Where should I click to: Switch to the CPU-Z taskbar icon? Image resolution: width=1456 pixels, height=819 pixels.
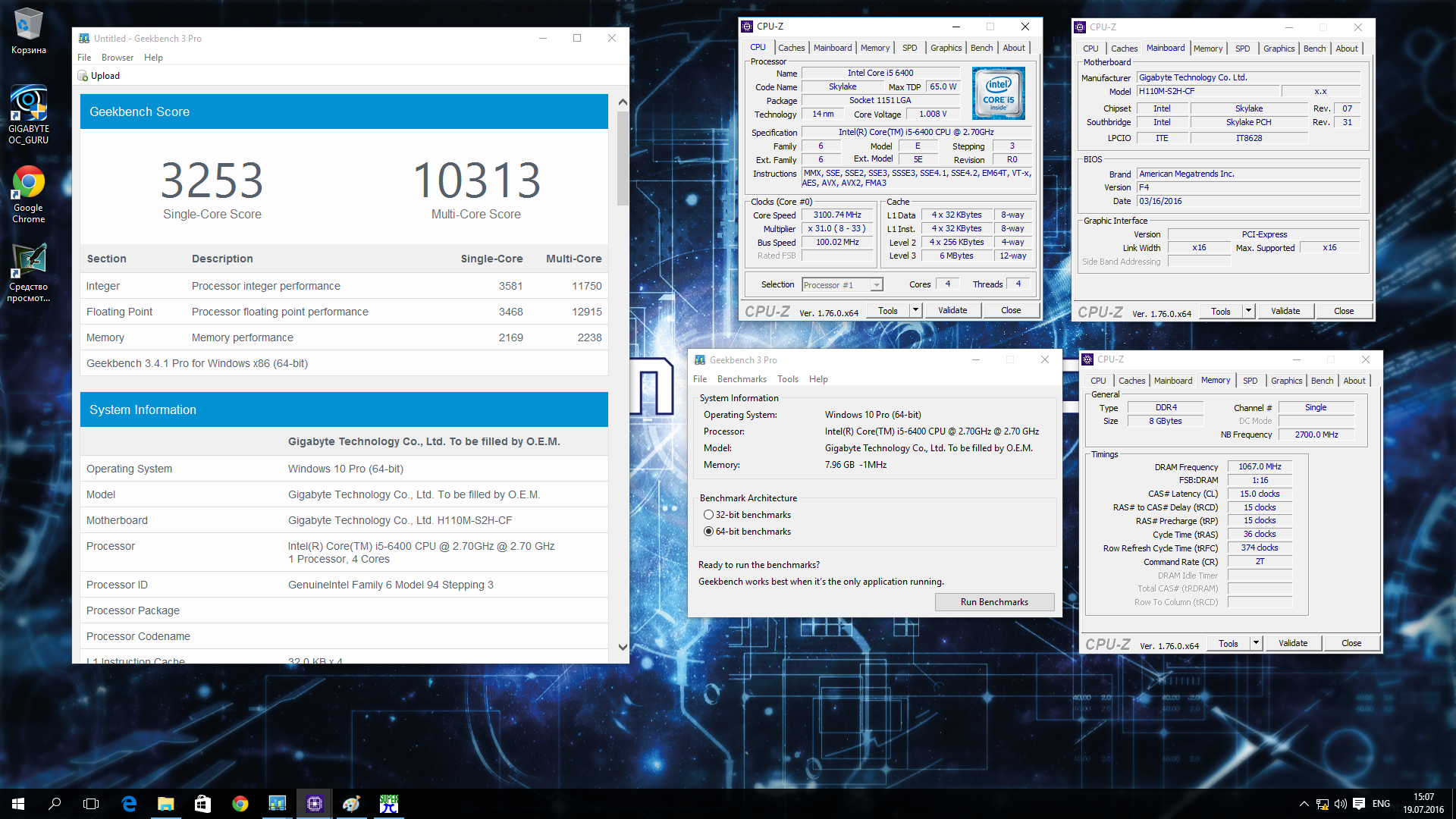coord(314,804)
